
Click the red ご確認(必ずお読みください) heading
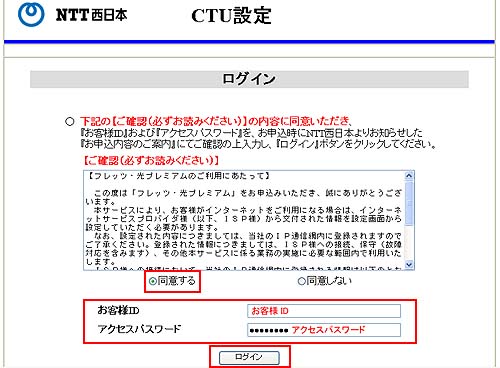(x=151, y=161)
